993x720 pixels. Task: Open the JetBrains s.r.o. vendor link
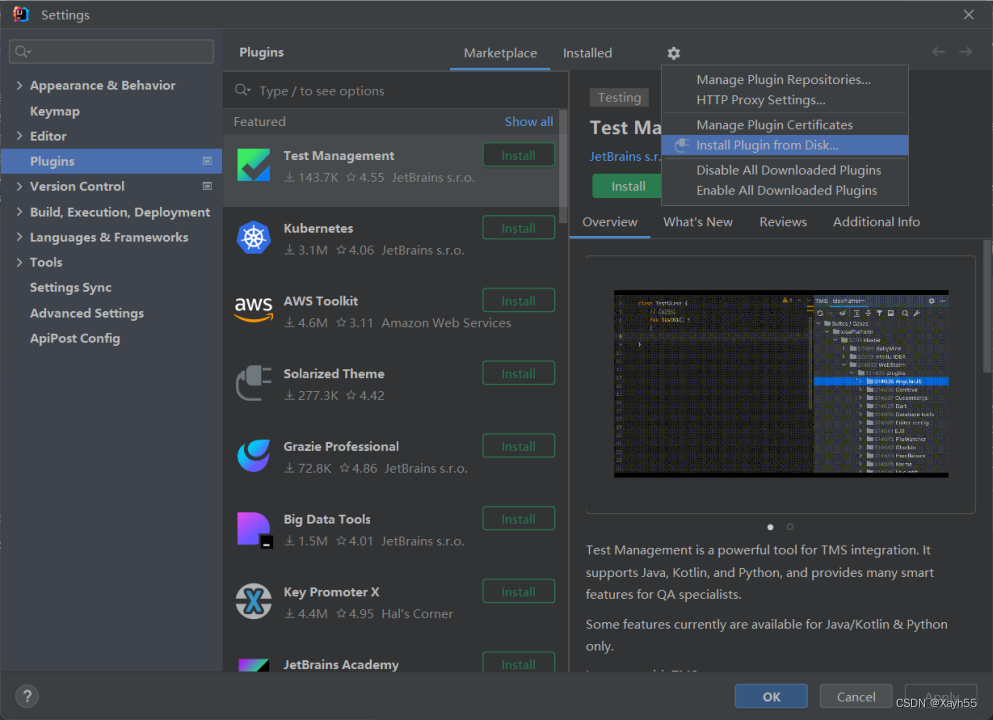(x=625, y=156)
